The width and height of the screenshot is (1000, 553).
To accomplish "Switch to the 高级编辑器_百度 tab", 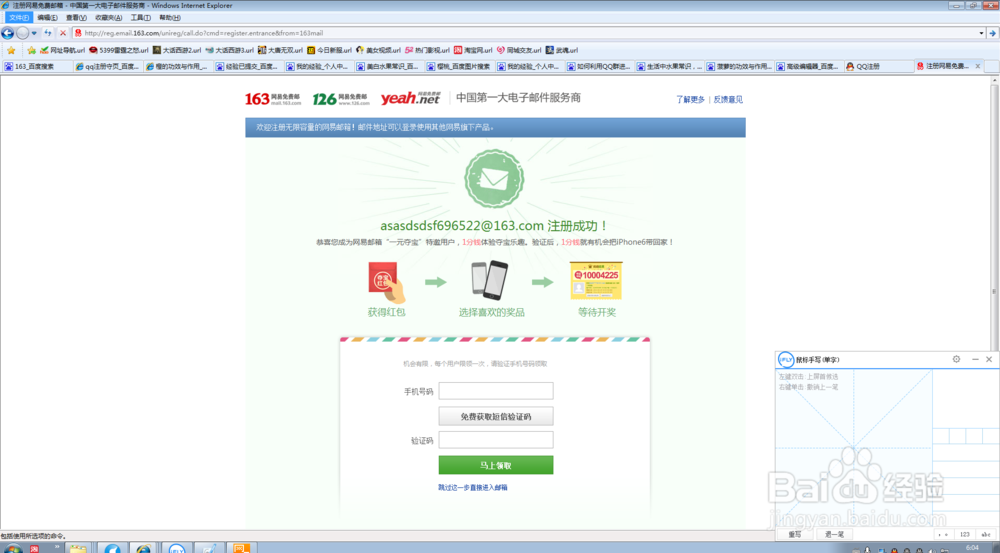I will point(809,66).
